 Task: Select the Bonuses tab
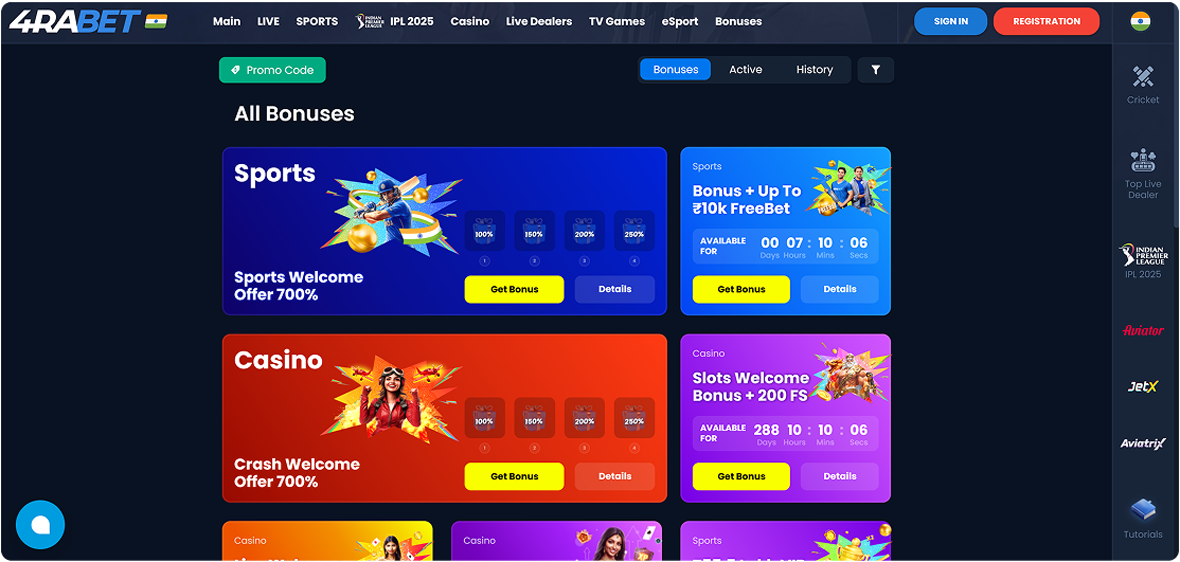click(x=675, y=69)
